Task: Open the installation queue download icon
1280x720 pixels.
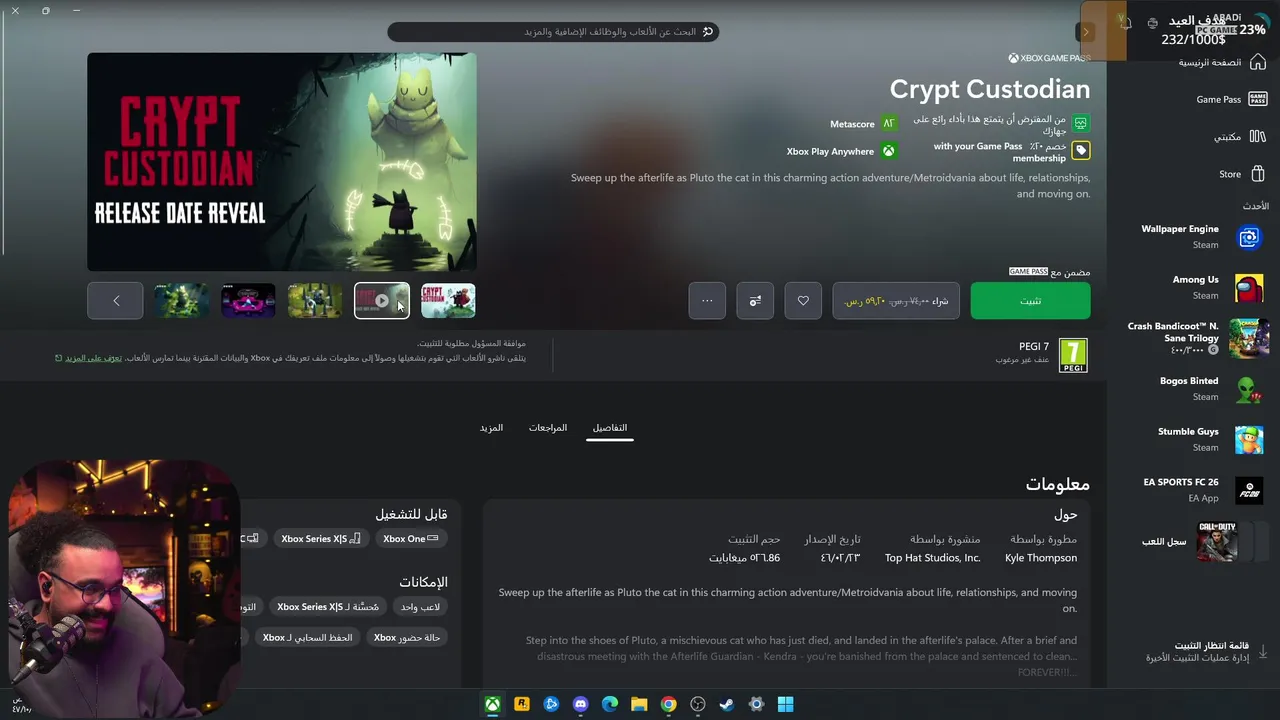Action: tap(1262, 651)
